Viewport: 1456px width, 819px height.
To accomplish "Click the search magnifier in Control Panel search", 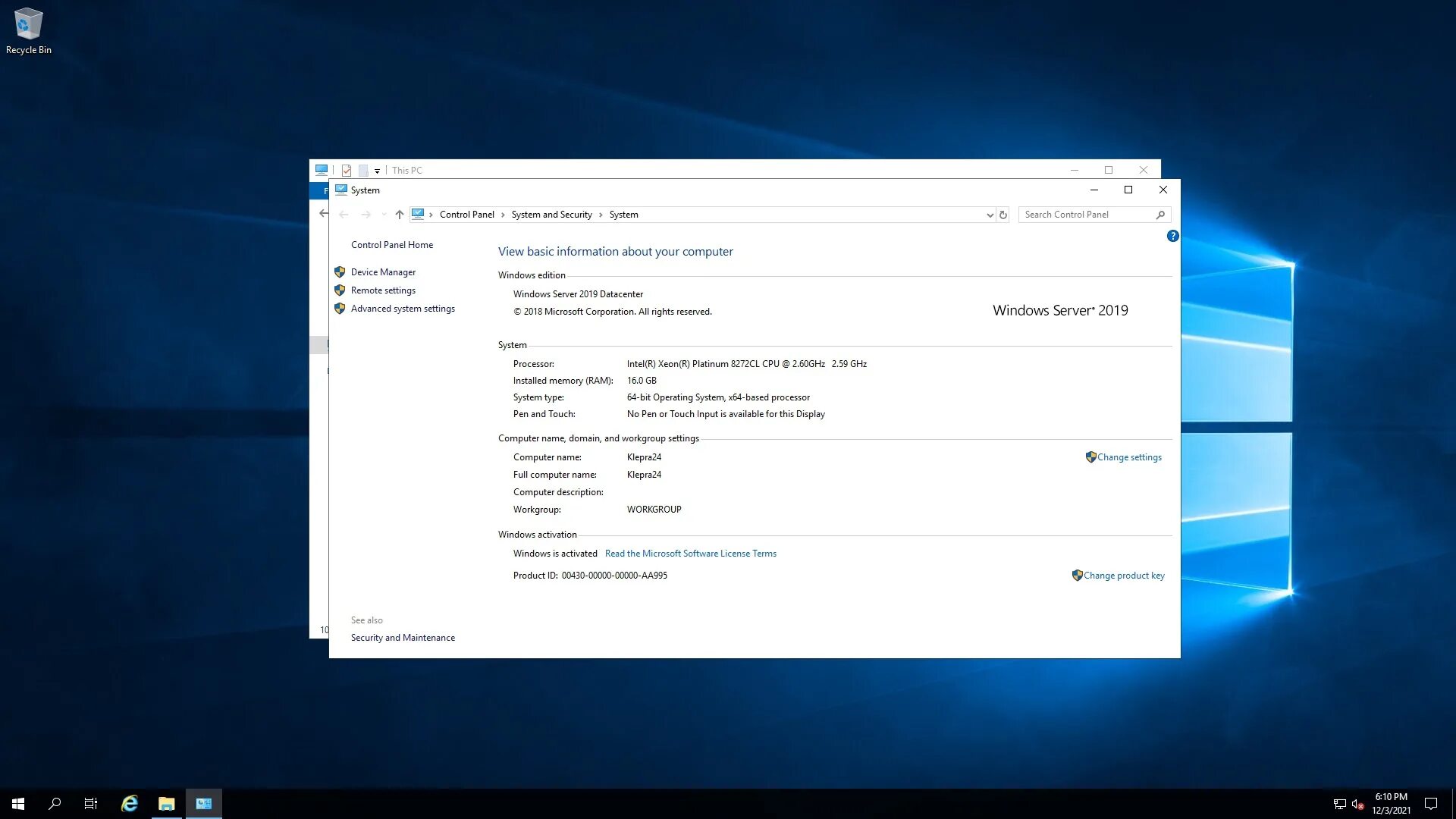I will click(1160, 215).
